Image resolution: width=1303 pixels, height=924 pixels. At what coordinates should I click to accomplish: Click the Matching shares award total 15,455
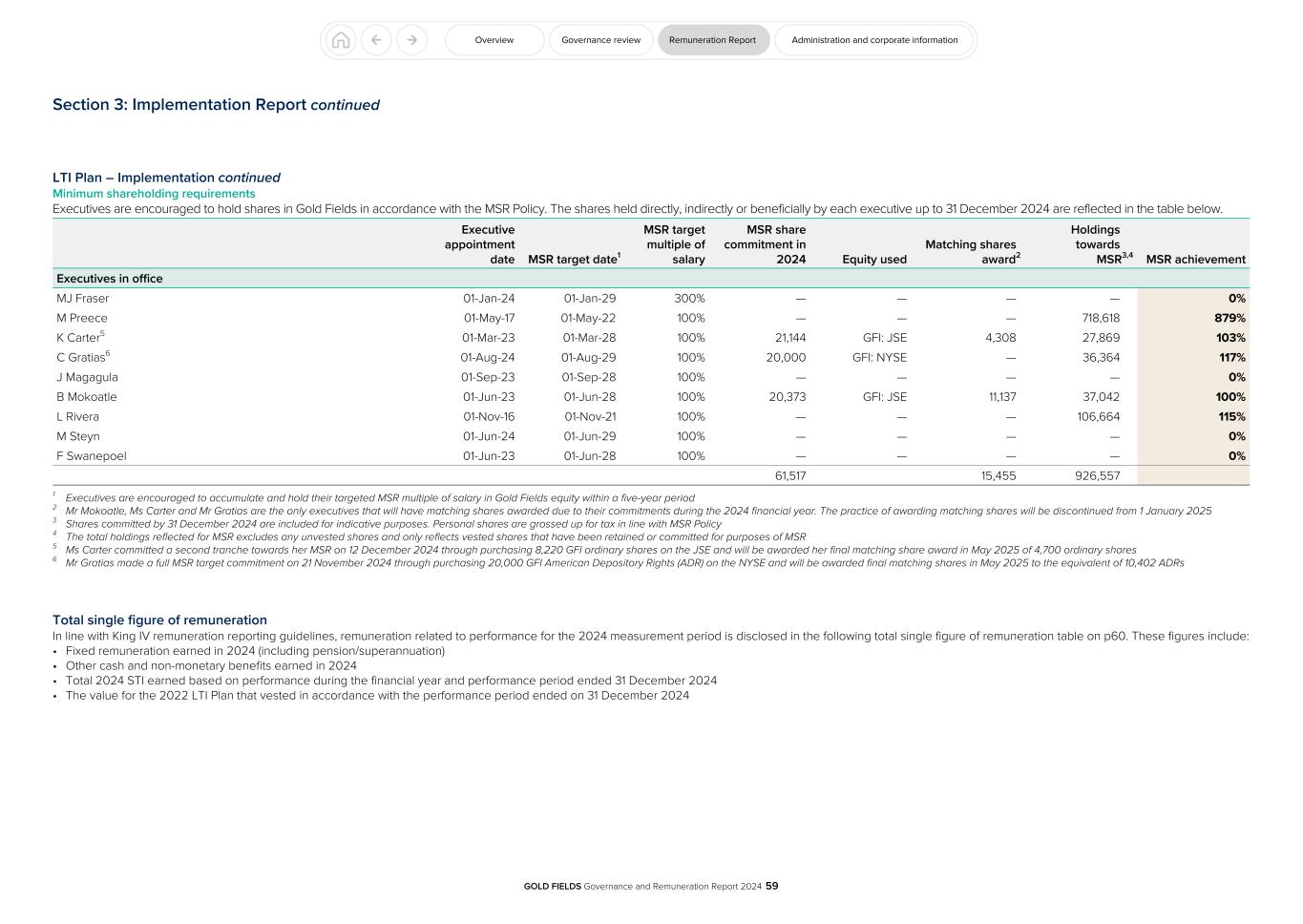point(999,474)
